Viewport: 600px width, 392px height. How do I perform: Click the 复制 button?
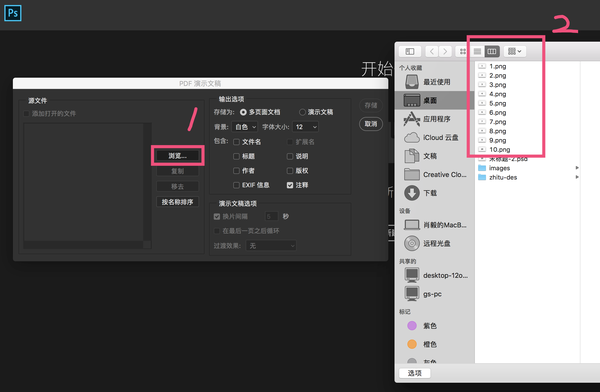(x=178, y=171)
